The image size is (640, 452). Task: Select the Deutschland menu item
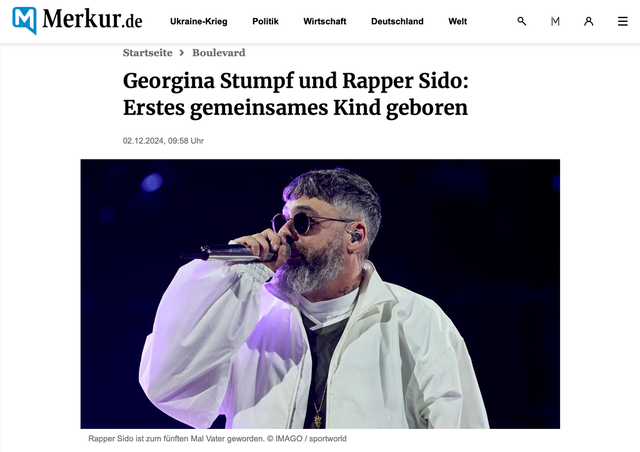click(397, 21)
